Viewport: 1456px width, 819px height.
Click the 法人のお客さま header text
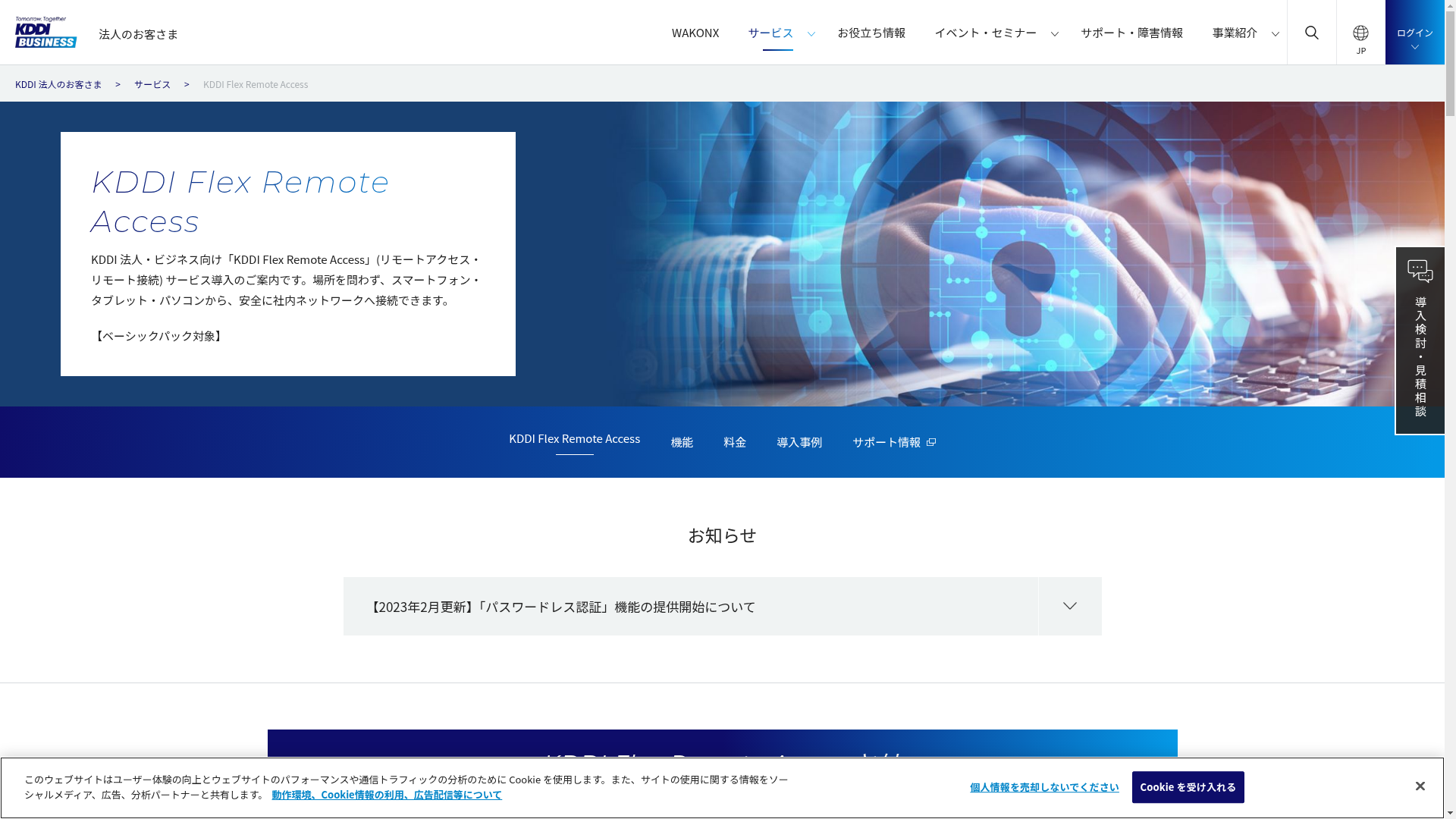138,33
